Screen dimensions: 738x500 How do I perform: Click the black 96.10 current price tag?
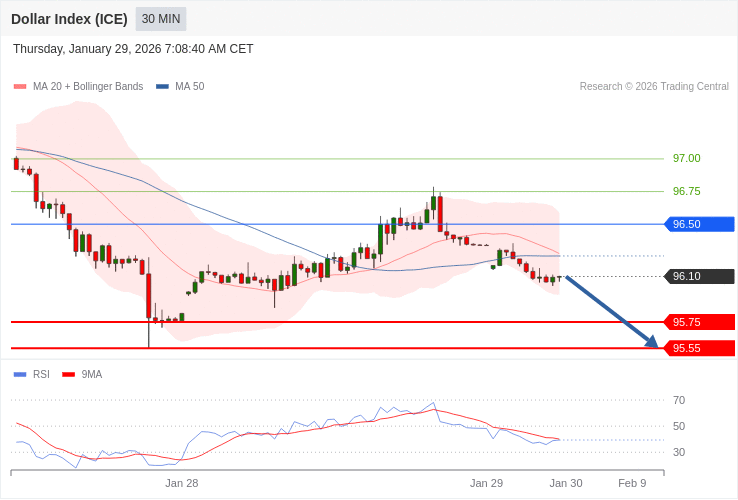(x=699, y=276)
